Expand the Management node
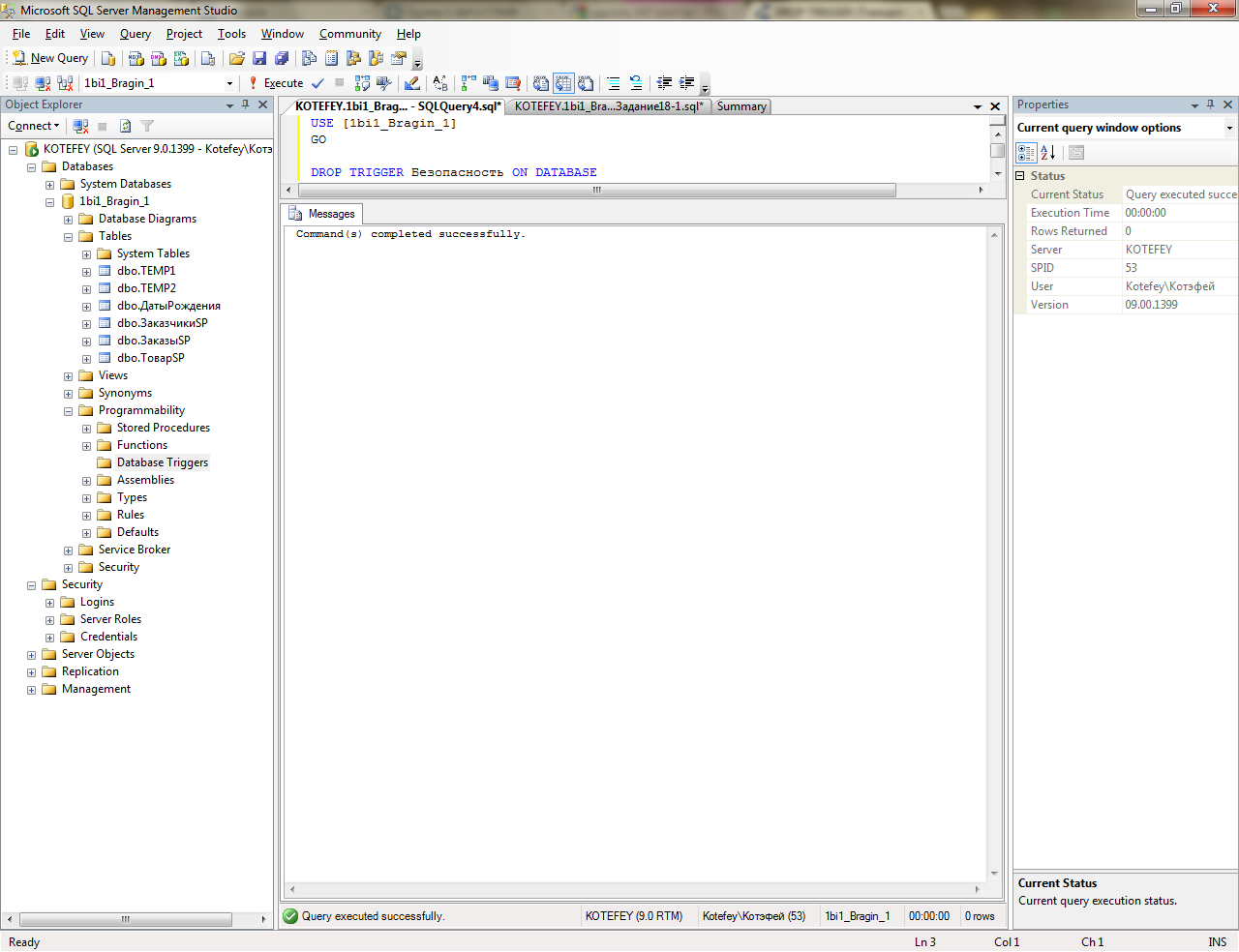1239x952 pixels. (31, 690)
